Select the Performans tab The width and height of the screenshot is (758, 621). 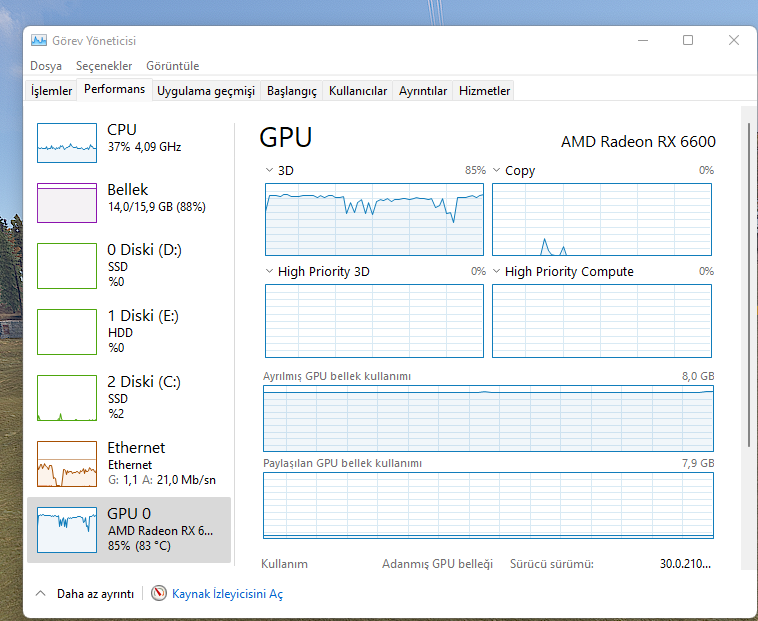tap(115, 89)
